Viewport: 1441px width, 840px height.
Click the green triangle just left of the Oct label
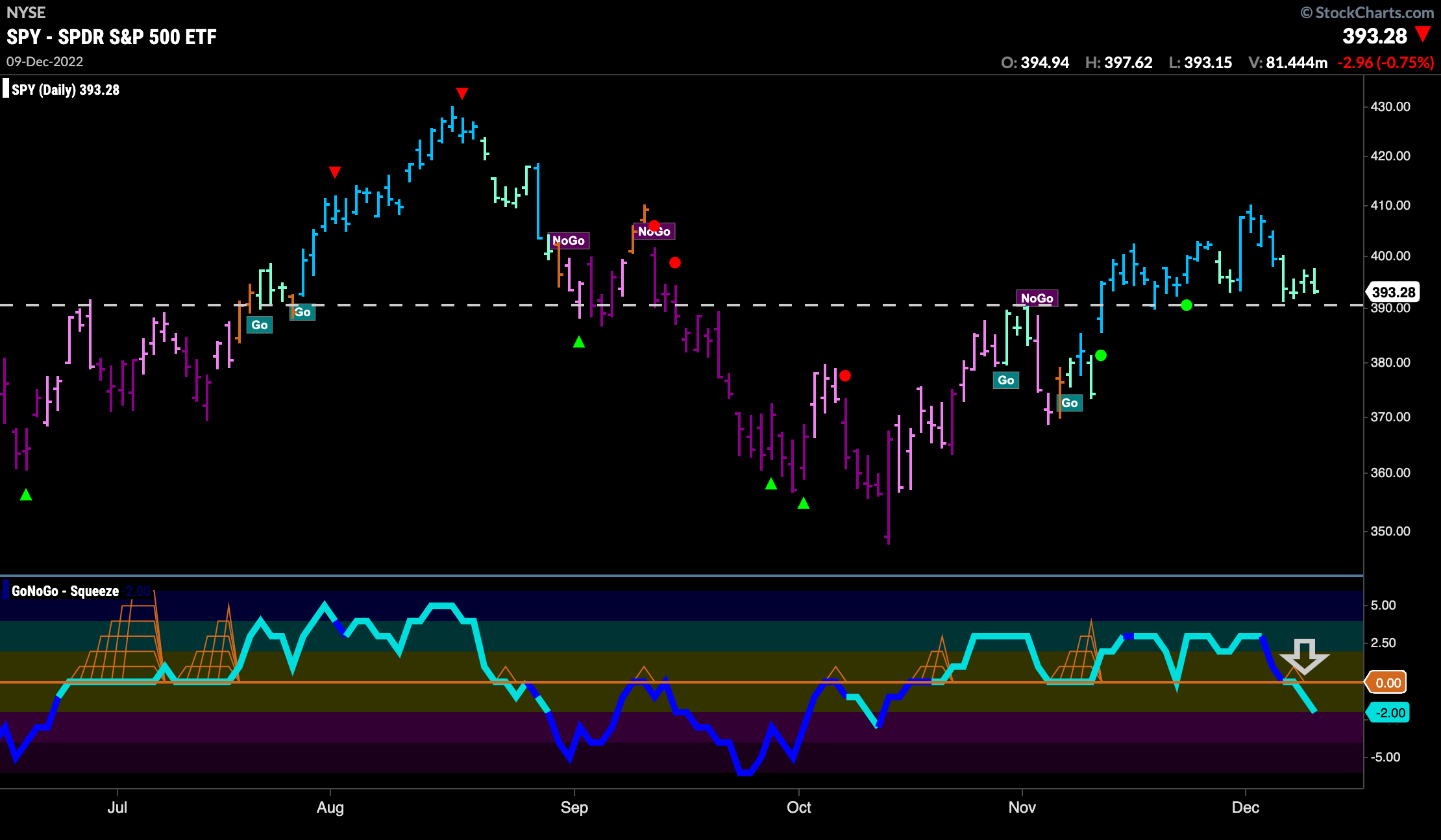click(x=771, y=484)
